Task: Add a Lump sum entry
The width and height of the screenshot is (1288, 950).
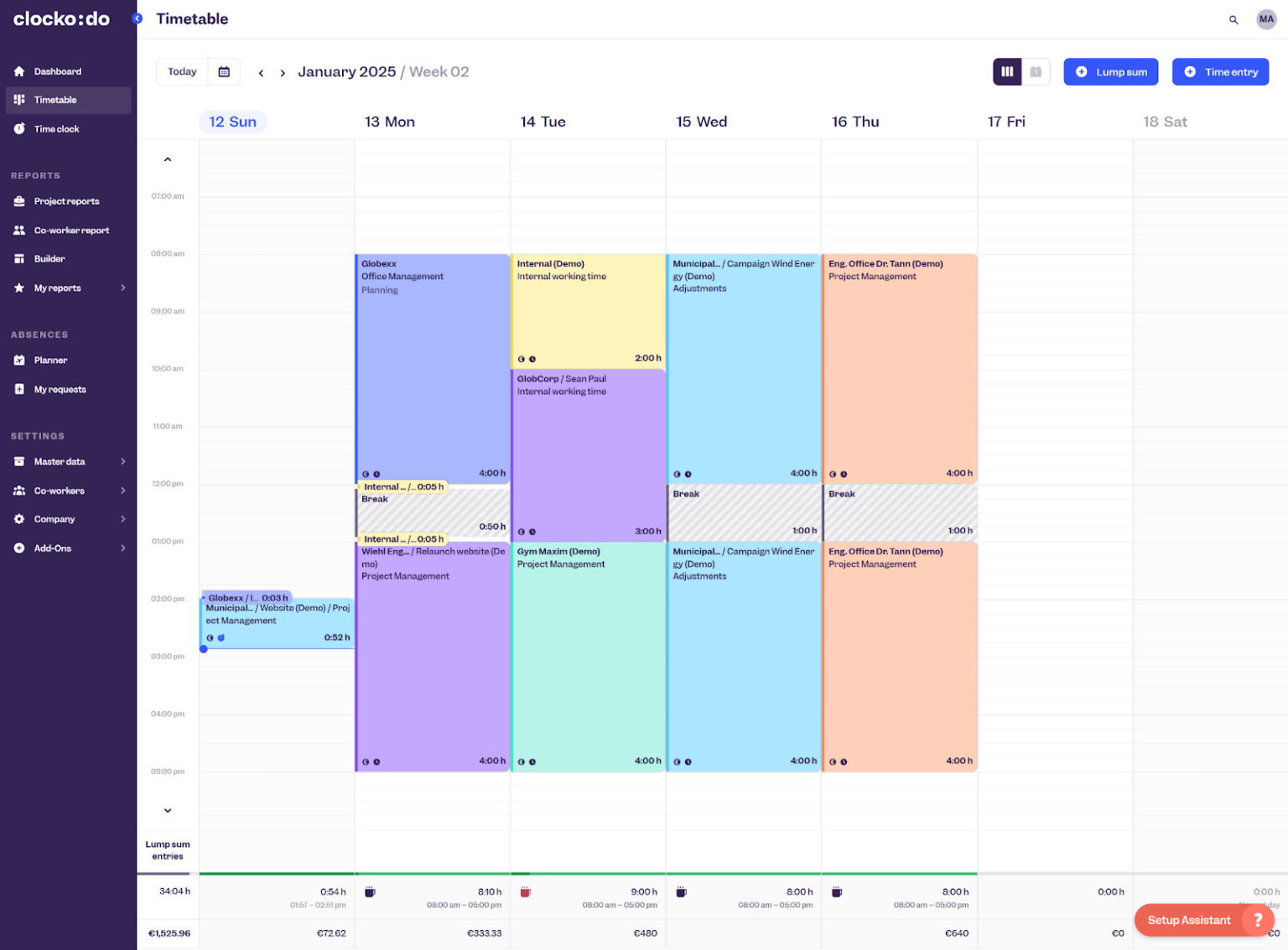Action: point(1111,71)
